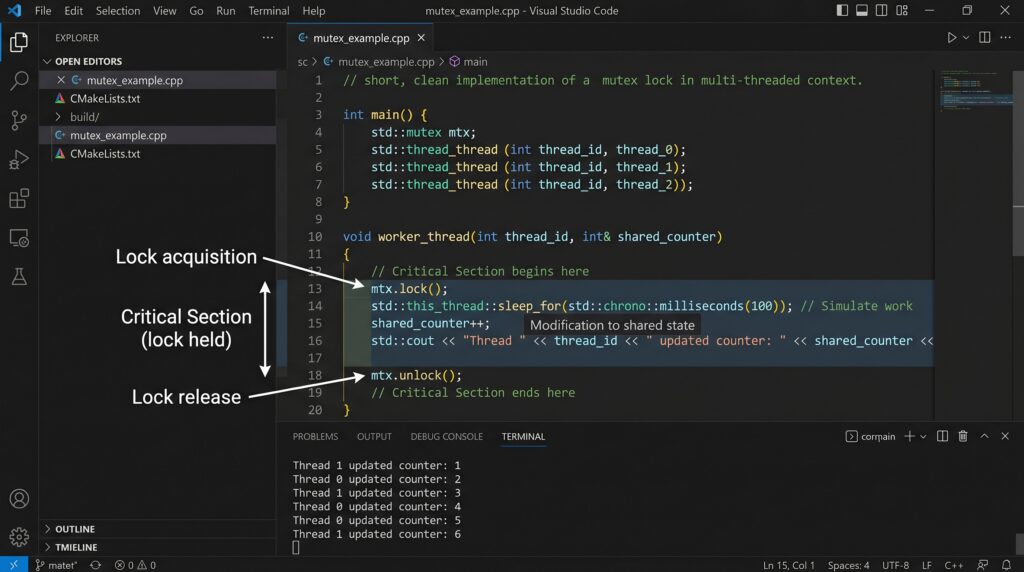The height and width of the screenshot is (572, 1024).
Task: Click the synchronize changes icon in status bar
Action: [95, 565]
